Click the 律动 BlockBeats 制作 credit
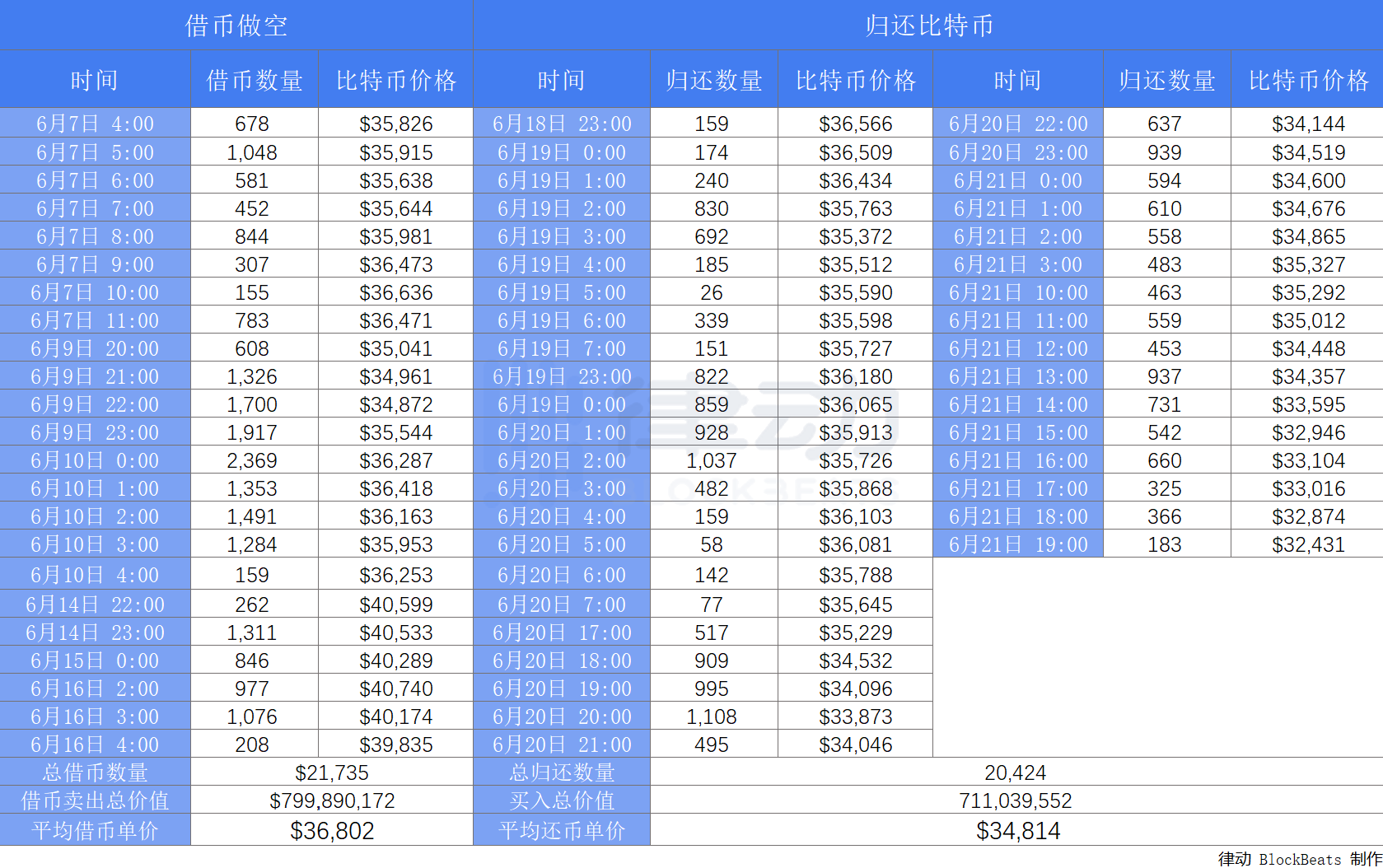The width and height of the screenshot is (1383, 868). pyautogui.click(x=1300, y=859)
